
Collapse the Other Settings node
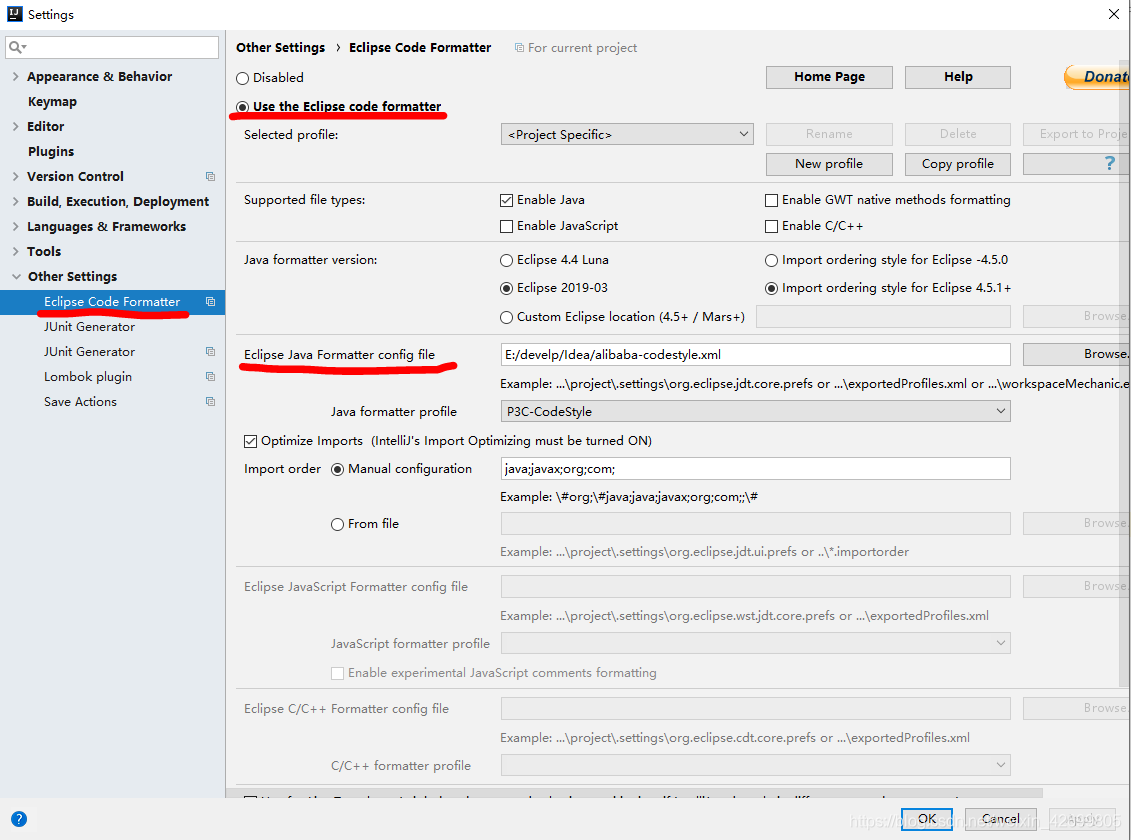(x=16, y=277)
